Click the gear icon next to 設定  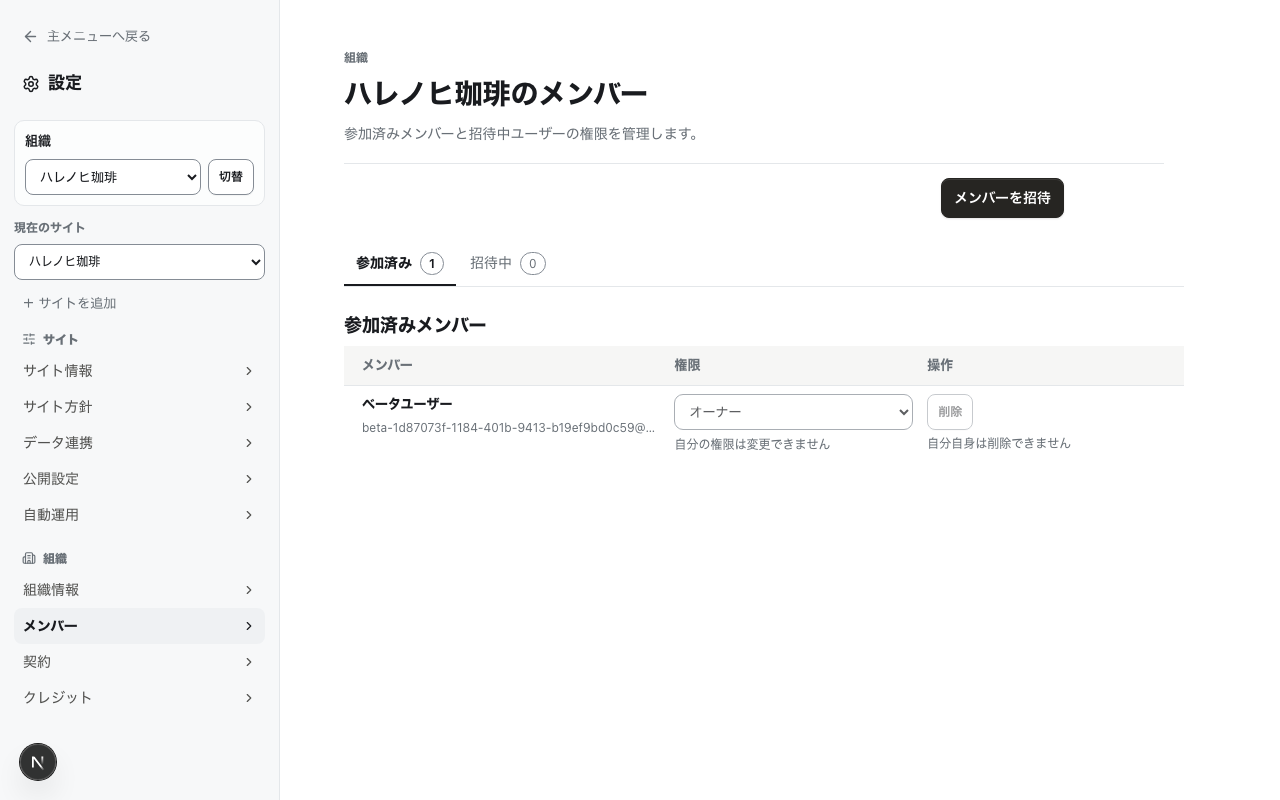[x=31, y=84]
